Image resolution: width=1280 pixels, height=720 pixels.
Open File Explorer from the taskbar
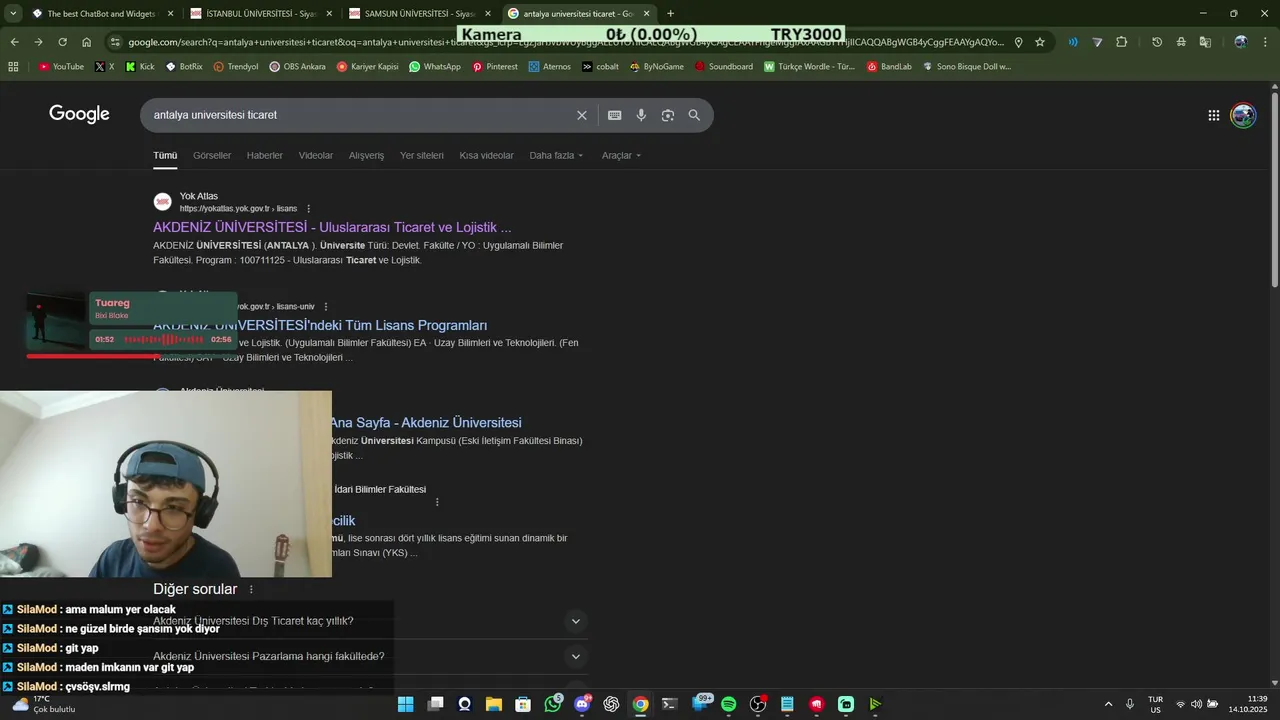[x=493, y=704]
